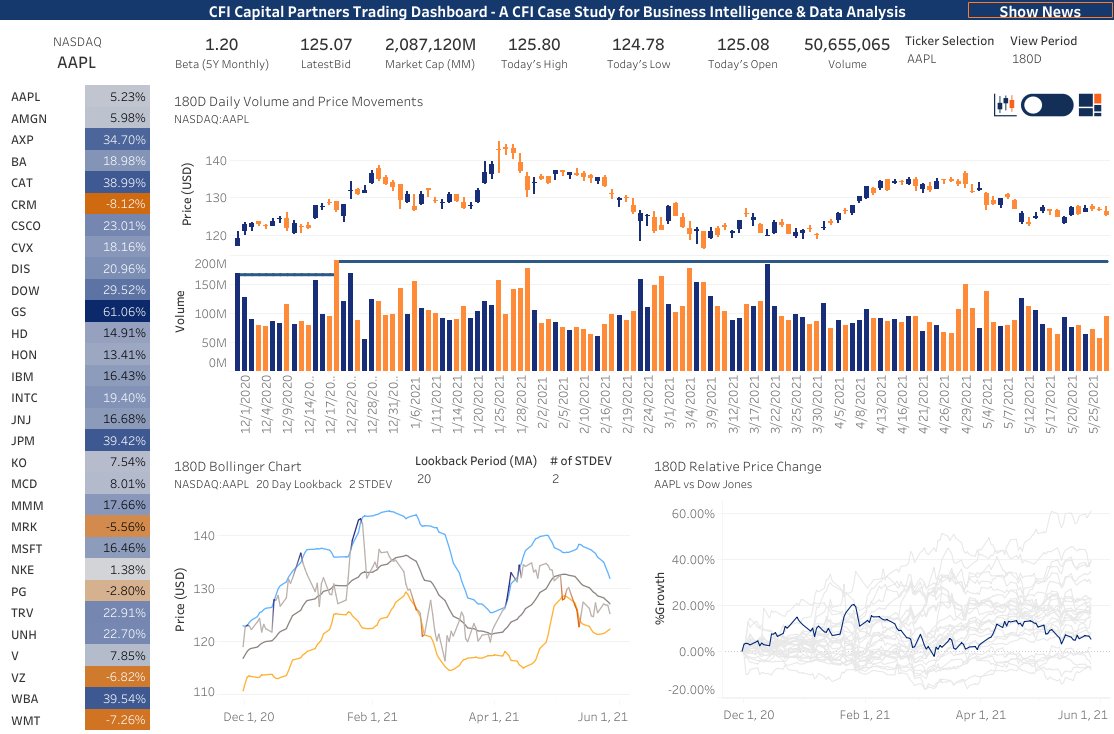Screen dimensions: 1114x734
Task: Select TRV in the ticker list
Action: [x=22, y=612]
